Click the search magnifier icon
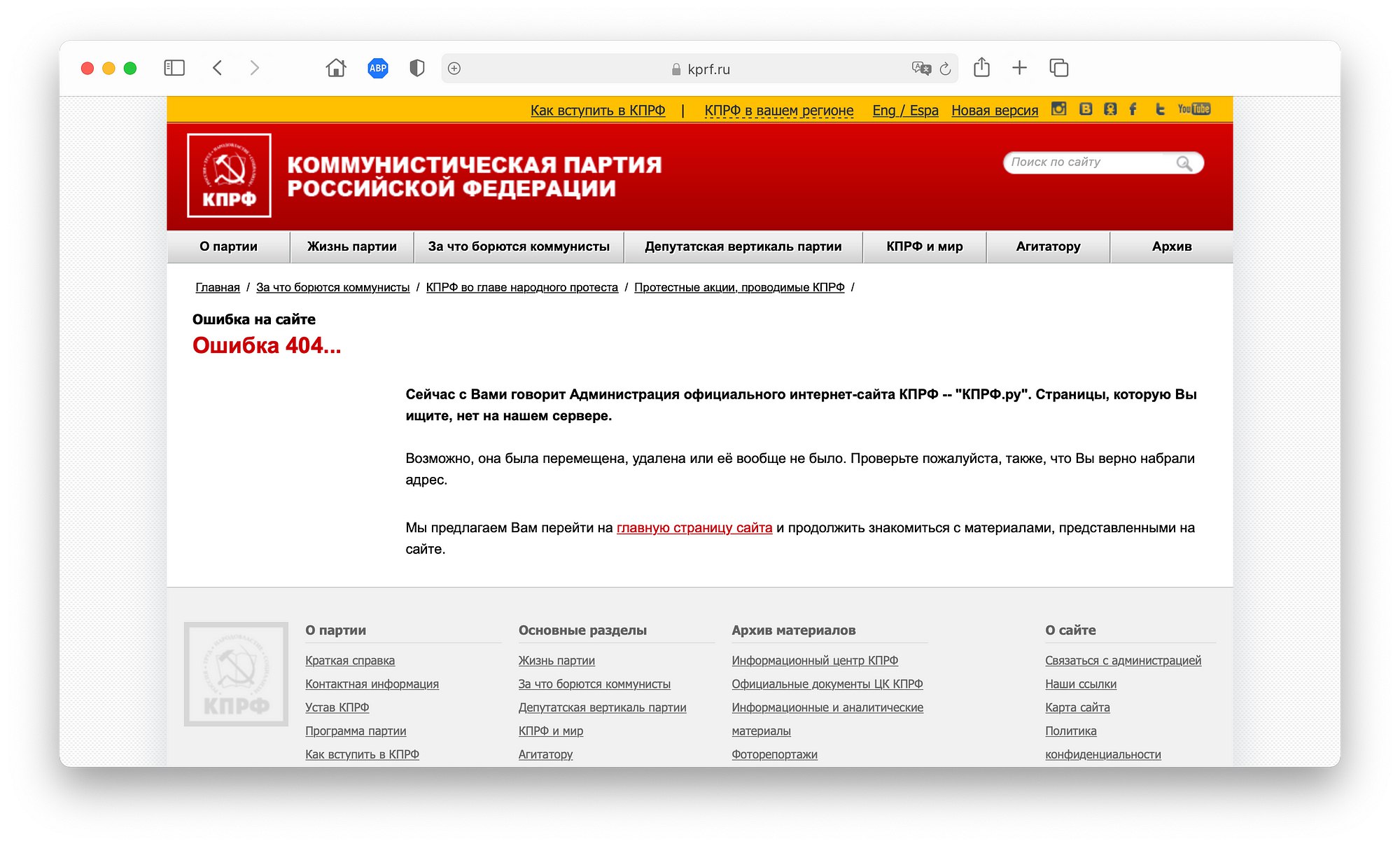1400x846 pixels. click(1184, 163)
